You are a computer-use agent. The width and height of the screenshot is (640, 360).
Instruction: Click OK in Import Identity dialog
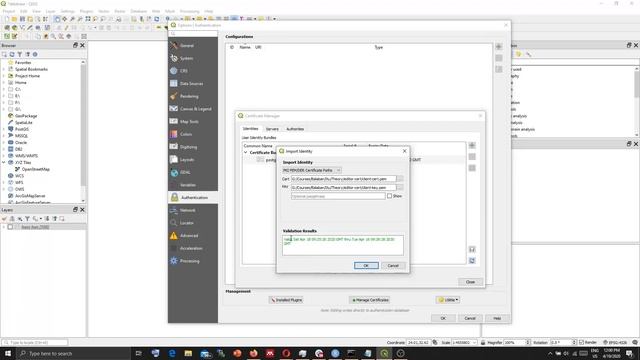366,266
